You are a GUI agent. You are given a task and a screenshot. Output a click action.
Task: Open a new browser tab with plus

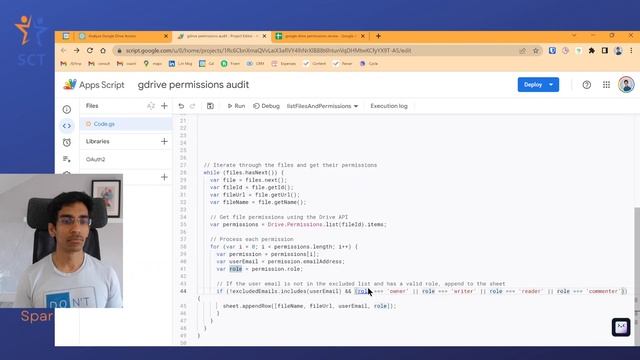[378, 36]
